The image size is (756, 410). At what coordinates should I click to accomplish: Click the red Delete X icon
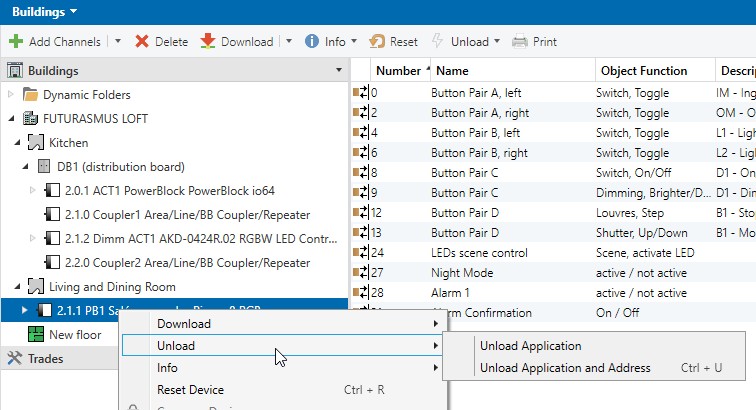[x=142, y=42]
